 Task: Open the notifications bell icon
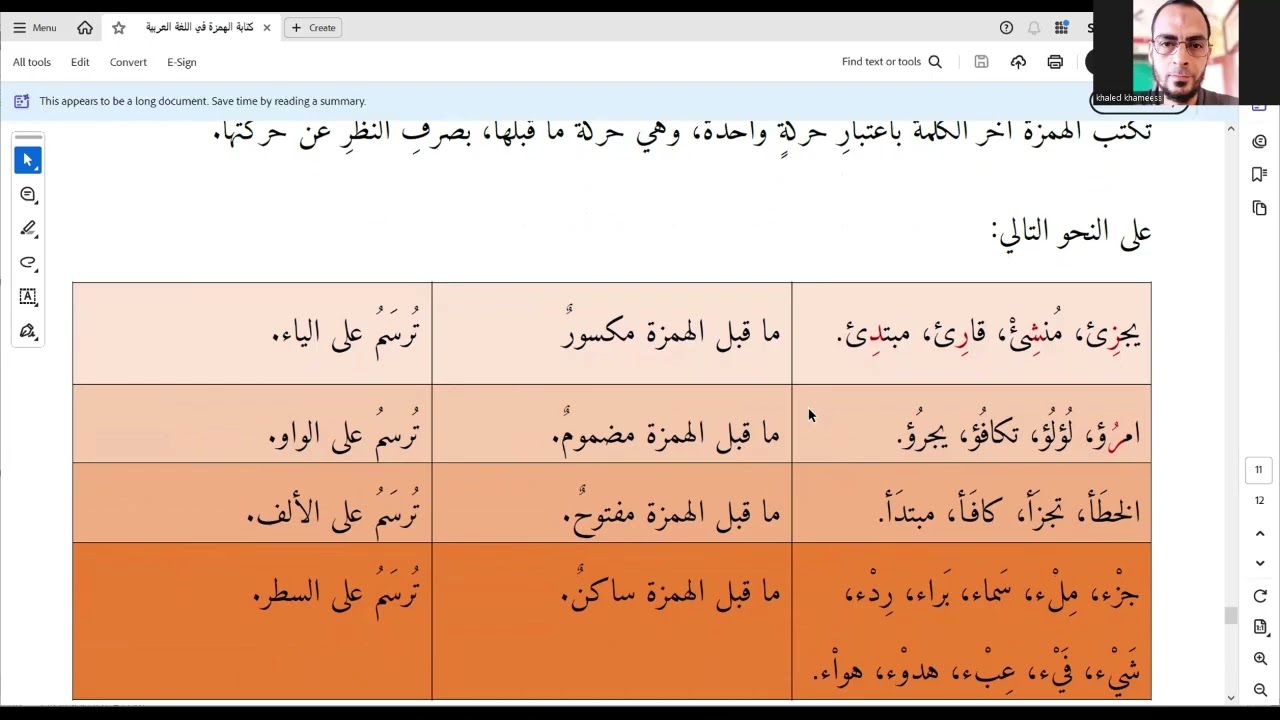click(1034, 28)
